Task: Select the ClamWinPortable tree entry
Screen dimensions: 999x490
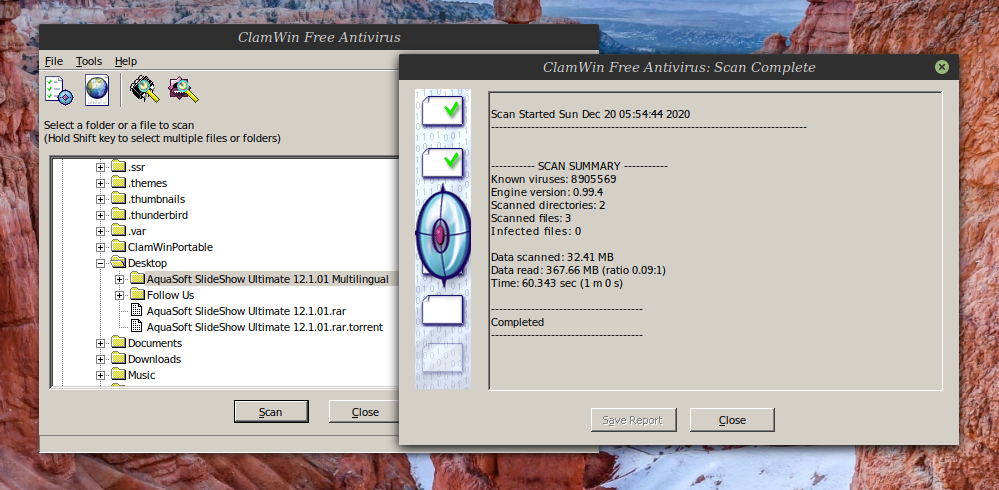Action: [x=170, y=247]
